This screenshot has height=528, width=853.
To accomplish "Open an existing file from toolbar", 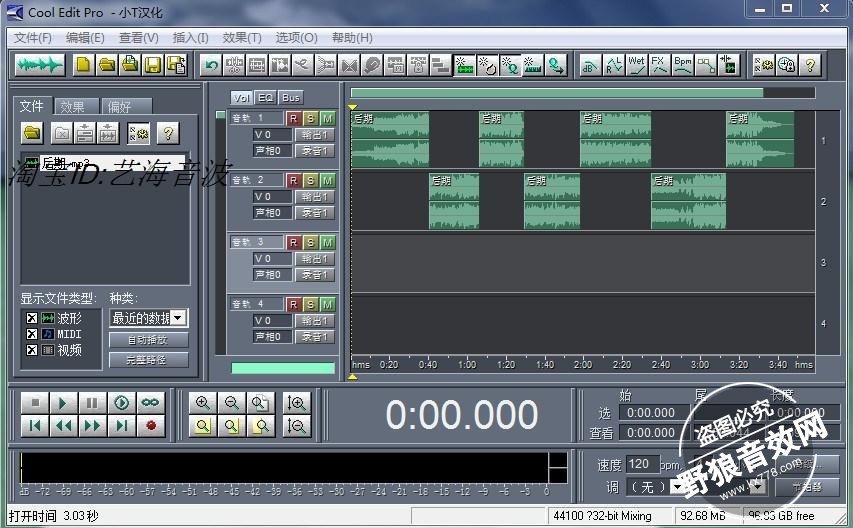I will pyautogui.click(x=107, y=65).
